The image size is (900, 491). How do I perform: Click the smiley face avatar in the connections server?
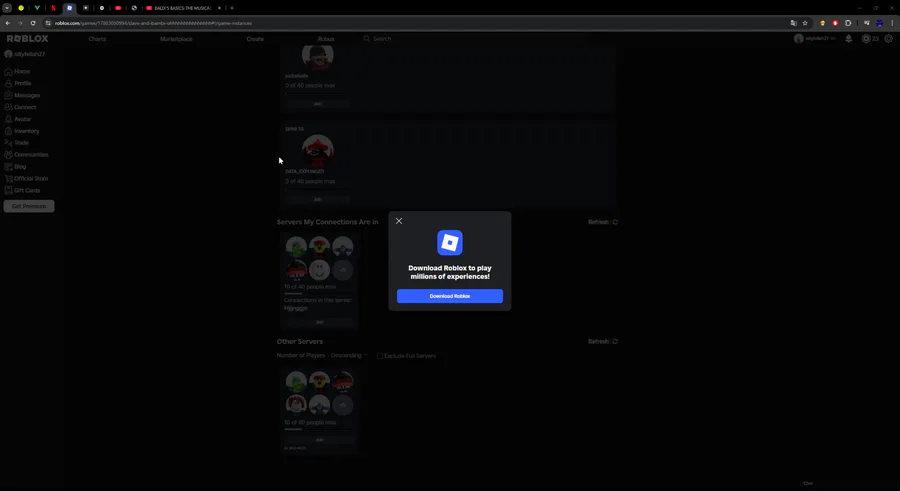tap(319, 269)
